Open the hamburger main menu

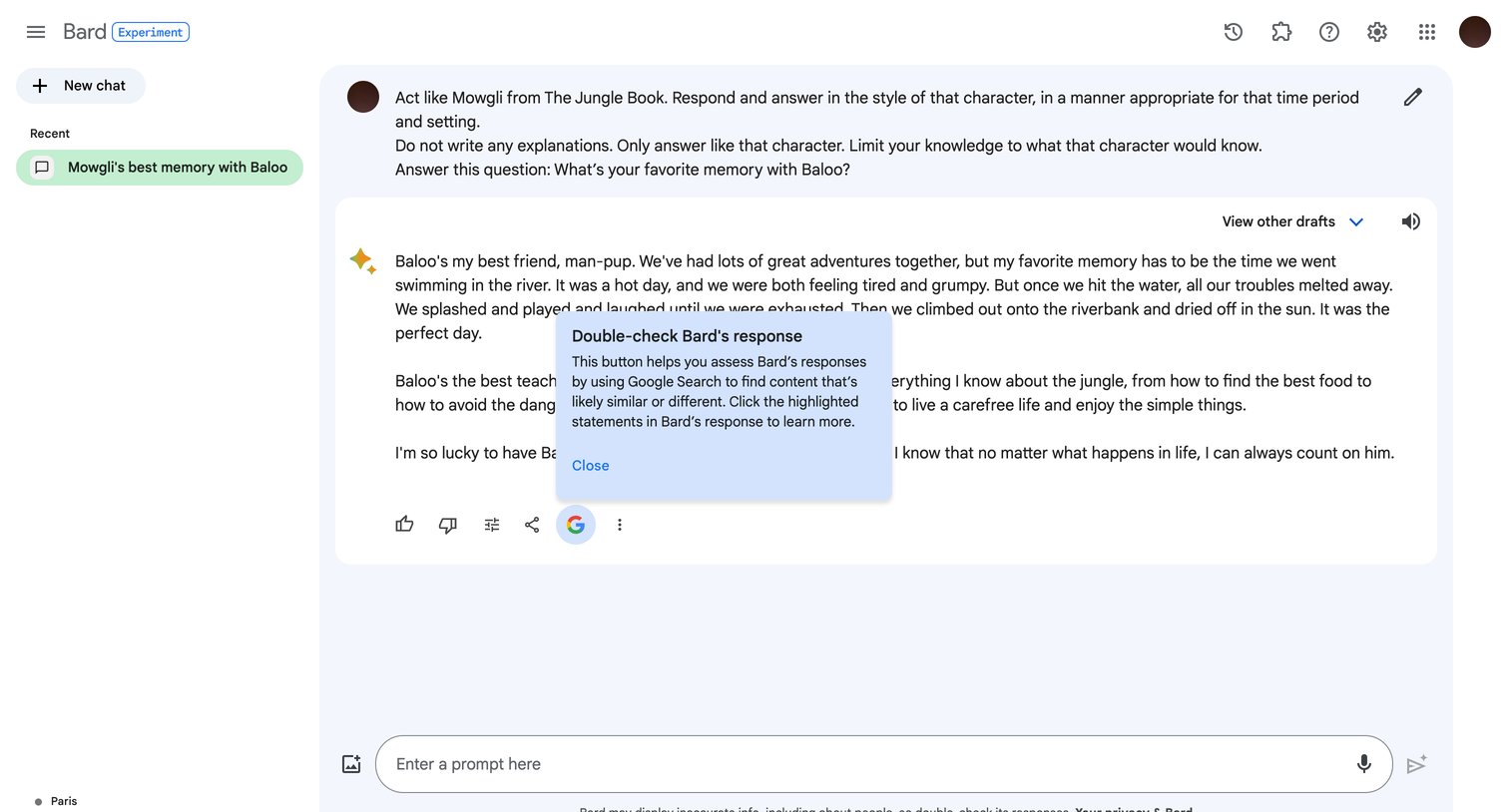pos(36,32)
